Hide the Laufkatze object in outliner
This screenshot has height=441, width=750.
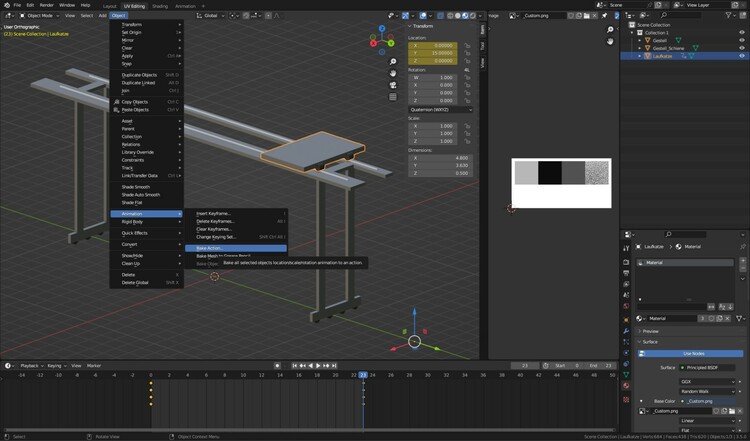741,56
